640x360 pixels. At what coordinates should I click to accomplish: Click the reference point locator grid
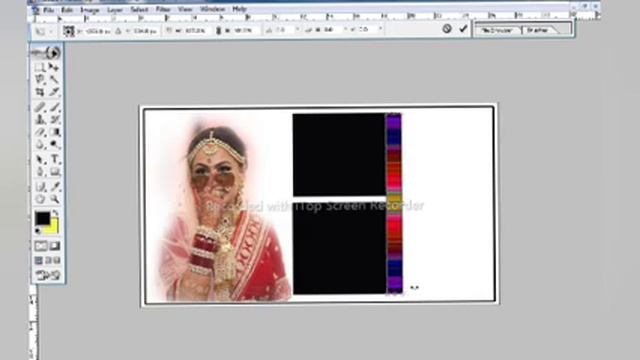coord(69,31)
